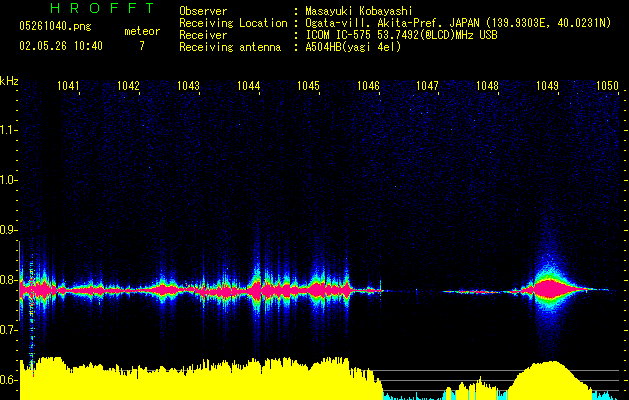
Task: Click the large meteor echo near 1049
Action: [x=549, y=289]
